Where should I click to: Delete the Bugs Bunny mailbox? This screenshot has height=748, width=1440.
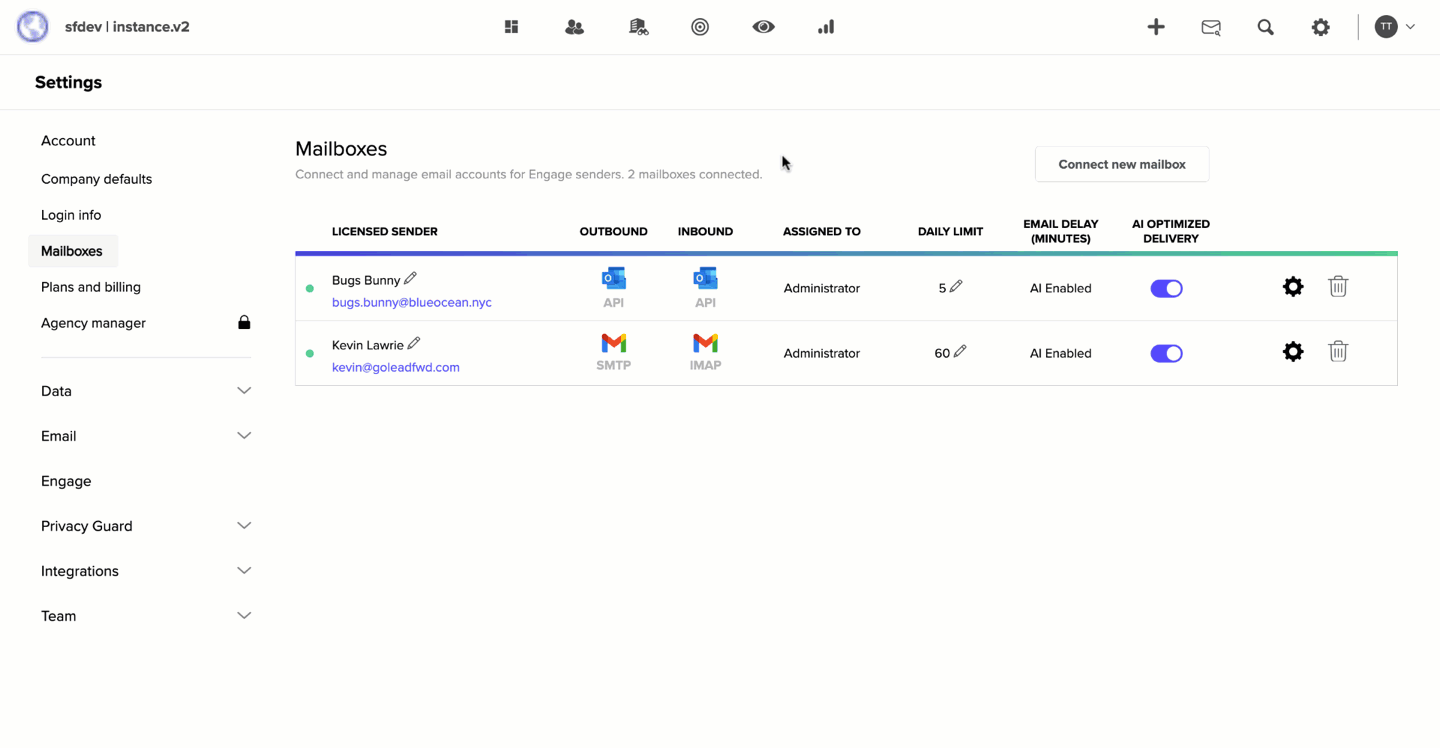1338,287
